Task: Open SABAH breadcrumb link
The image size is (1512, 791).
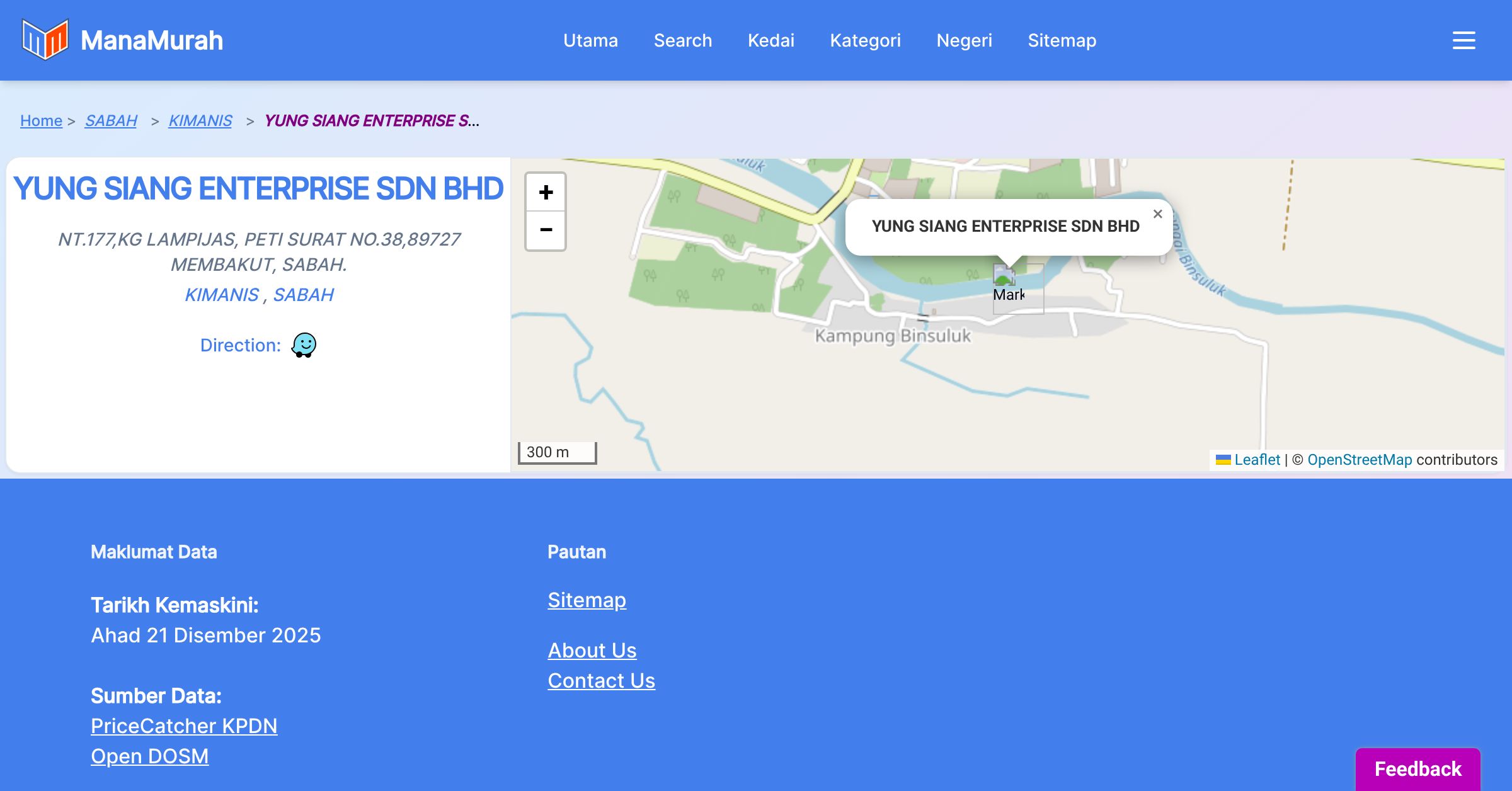Action: coord(111,120)
